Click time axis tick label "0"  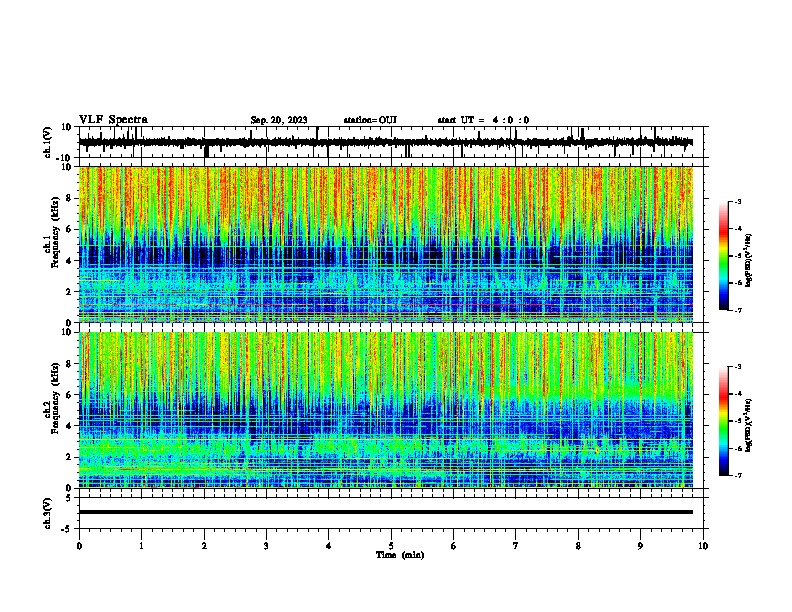coord(79,546)
